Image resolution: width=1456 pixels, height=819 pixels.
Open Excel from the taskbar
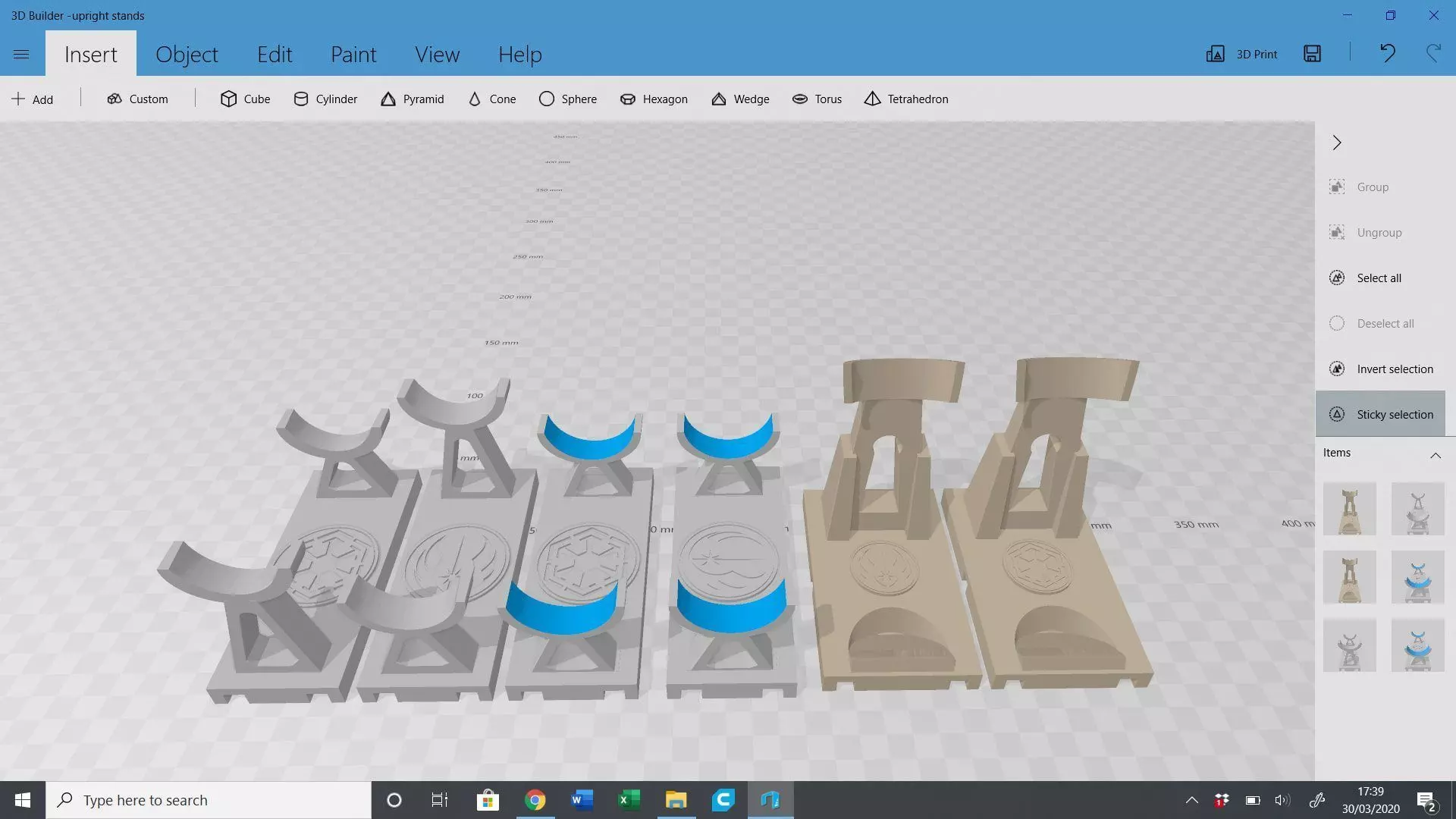[x=629, y=800]
